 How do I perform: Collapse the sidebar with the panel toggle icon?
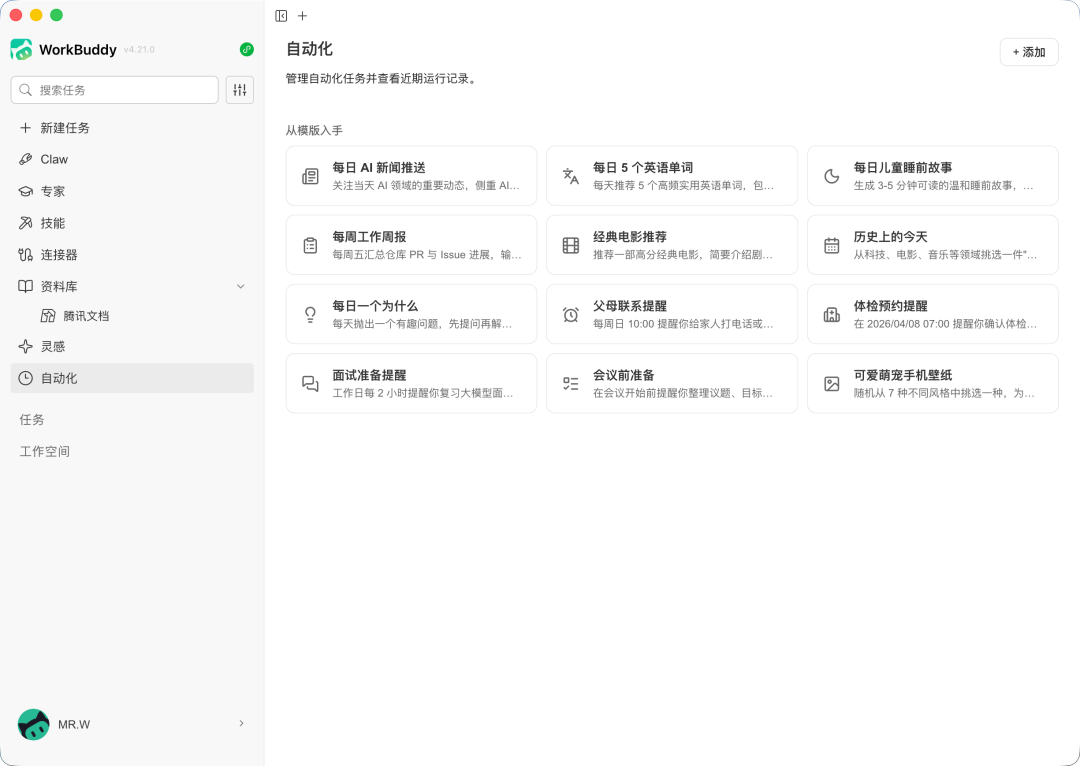281,16
